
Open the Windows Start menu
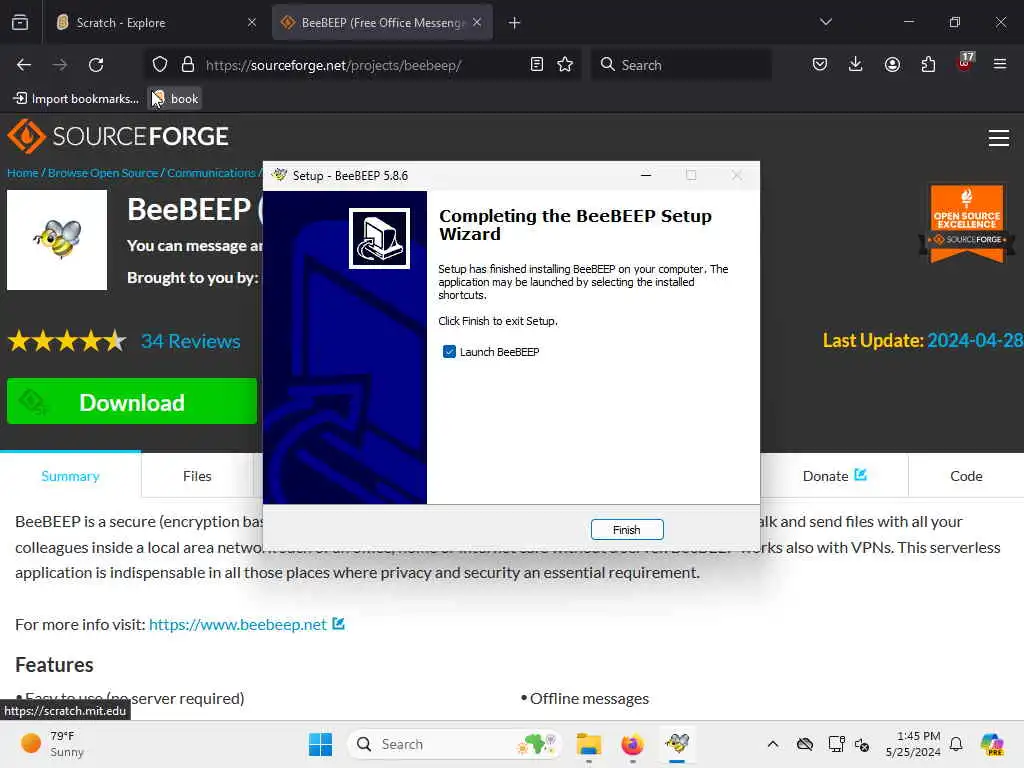(320, 744)
